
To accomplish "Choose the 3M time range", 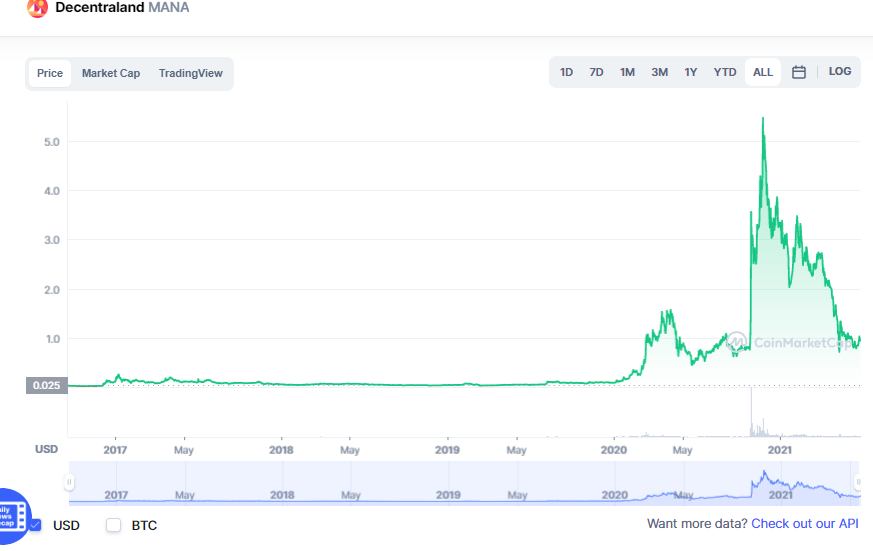I will pos(660,72).
